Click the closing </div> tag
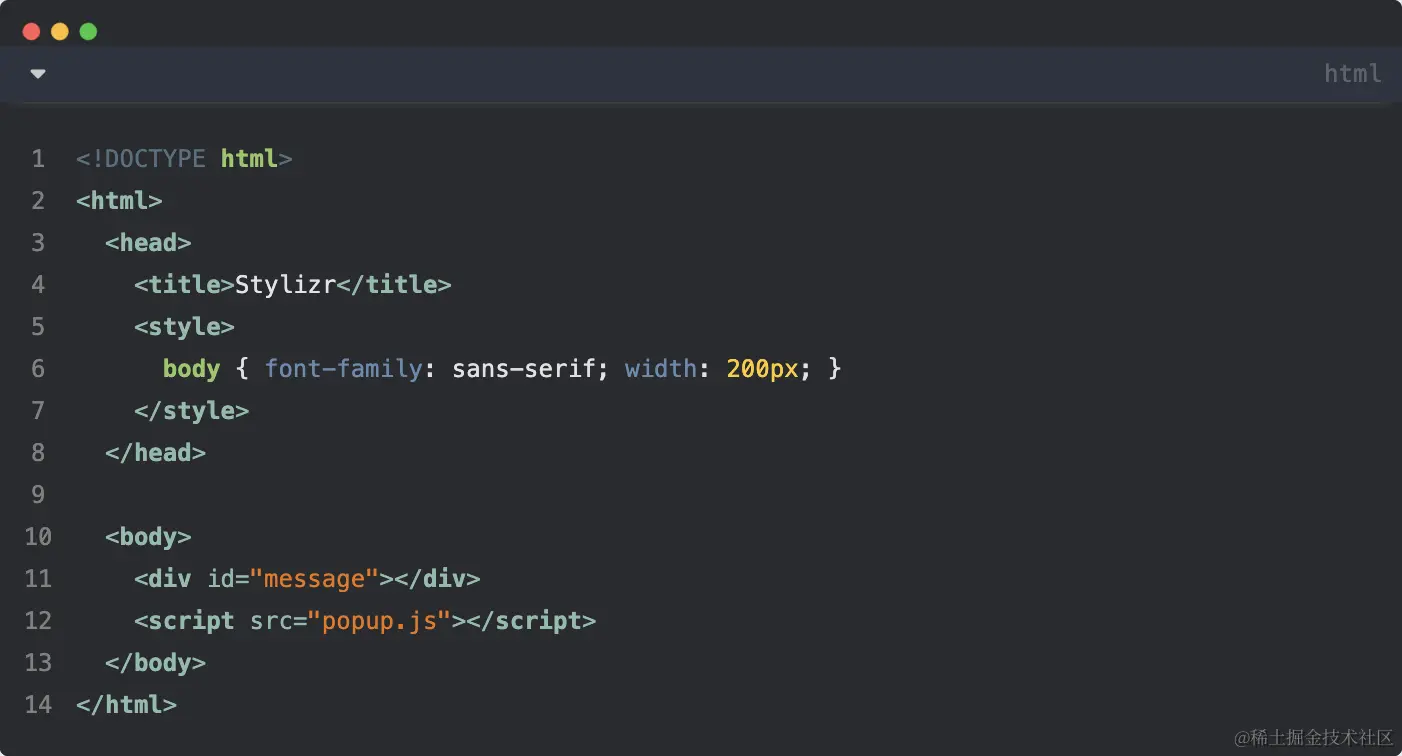 (x=437, y=579)
